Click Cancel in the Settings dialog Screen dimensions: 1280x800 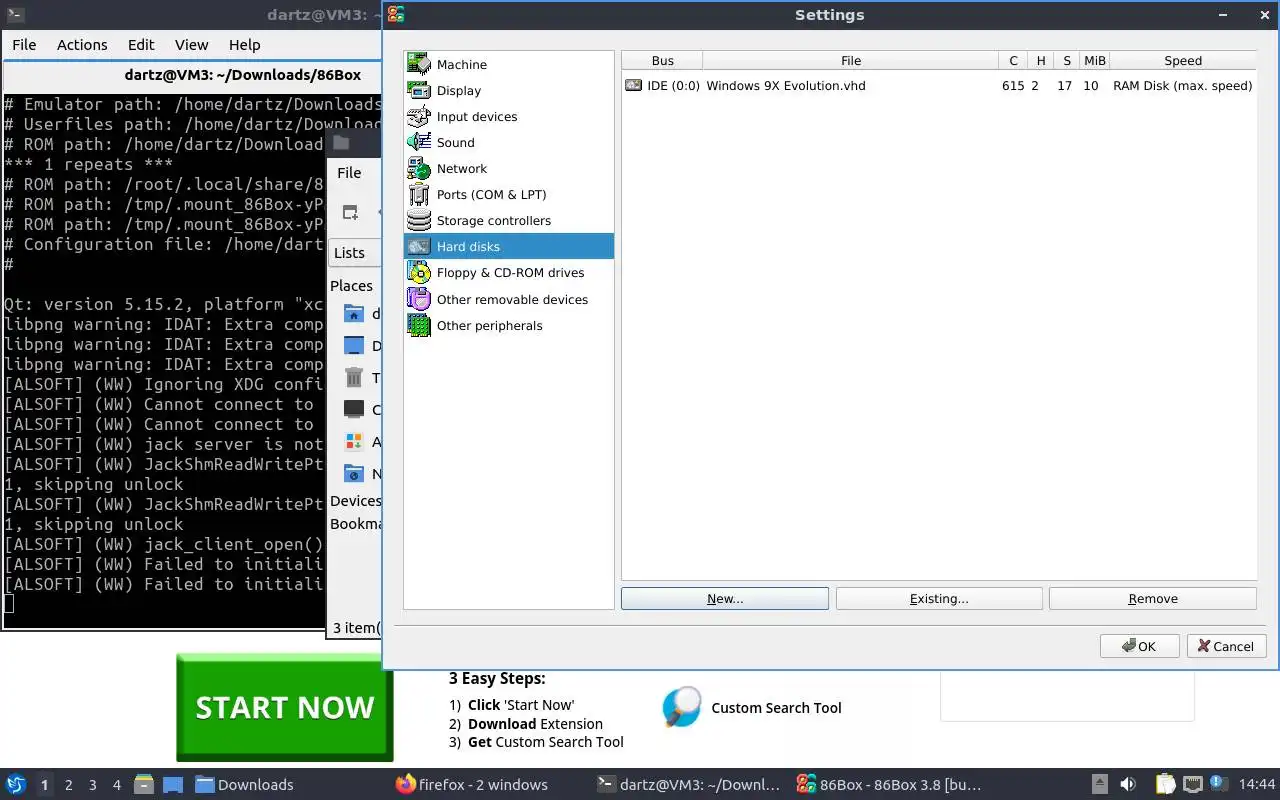pos(1226,646)
